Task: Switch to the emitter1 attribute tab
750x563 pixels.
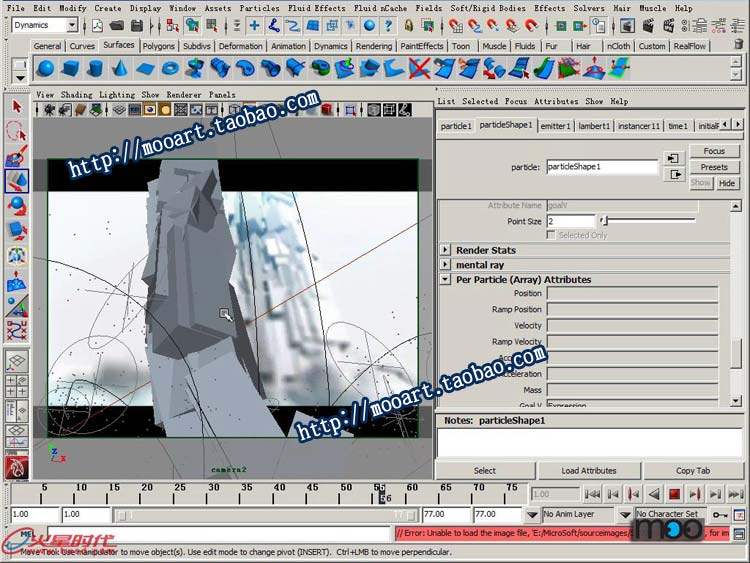Action: (x=555, y=126)
